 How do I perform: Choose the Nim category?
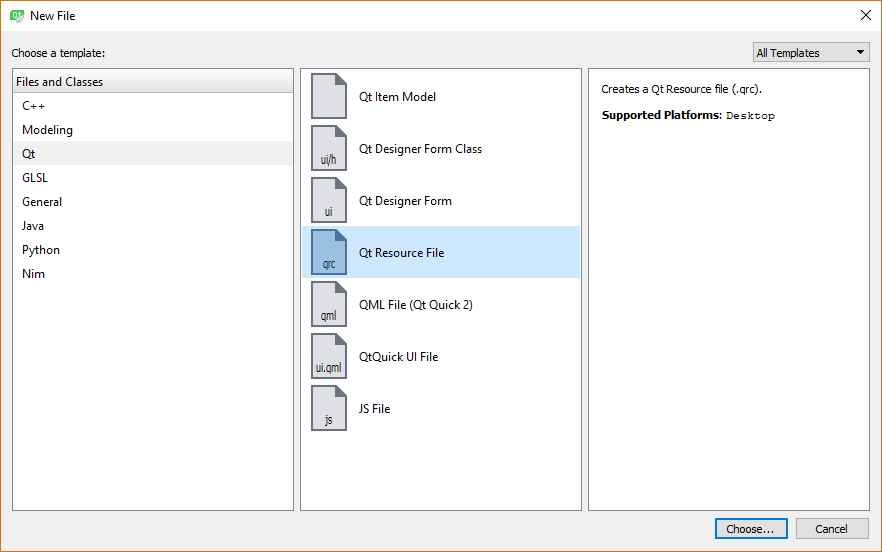tap(33, 274)
